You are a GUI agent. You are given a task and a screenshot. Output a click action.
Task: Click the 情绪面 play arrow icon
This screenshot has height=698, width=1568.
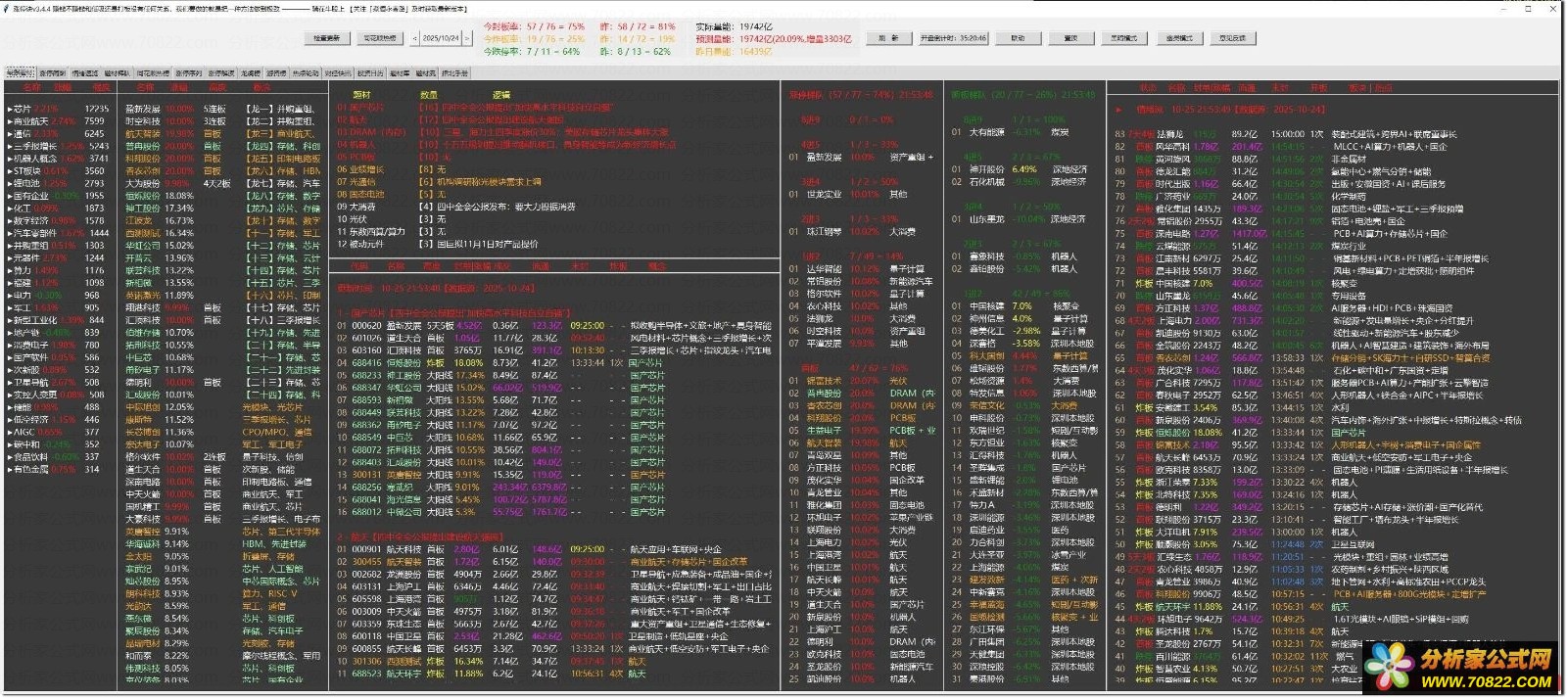coord(1118,110)
